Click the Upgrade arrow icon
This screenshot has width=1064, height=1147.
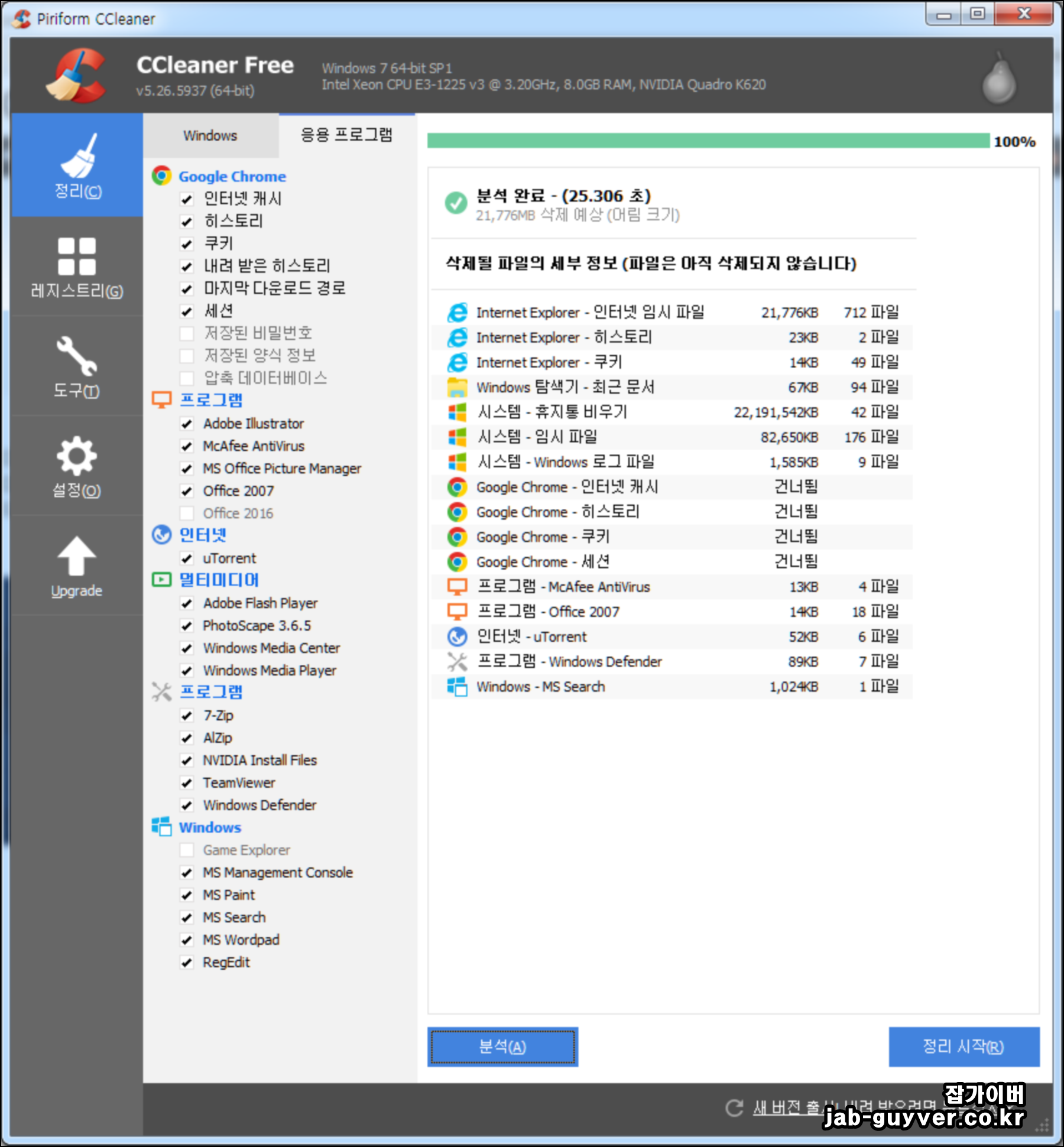(76, 555)
